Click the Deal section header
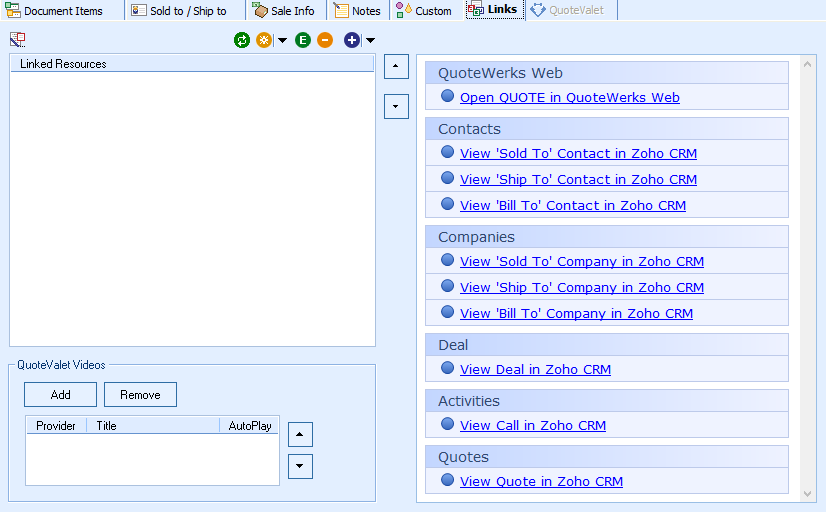Viewport: 826px width, 512px height. tap(607, 345)
